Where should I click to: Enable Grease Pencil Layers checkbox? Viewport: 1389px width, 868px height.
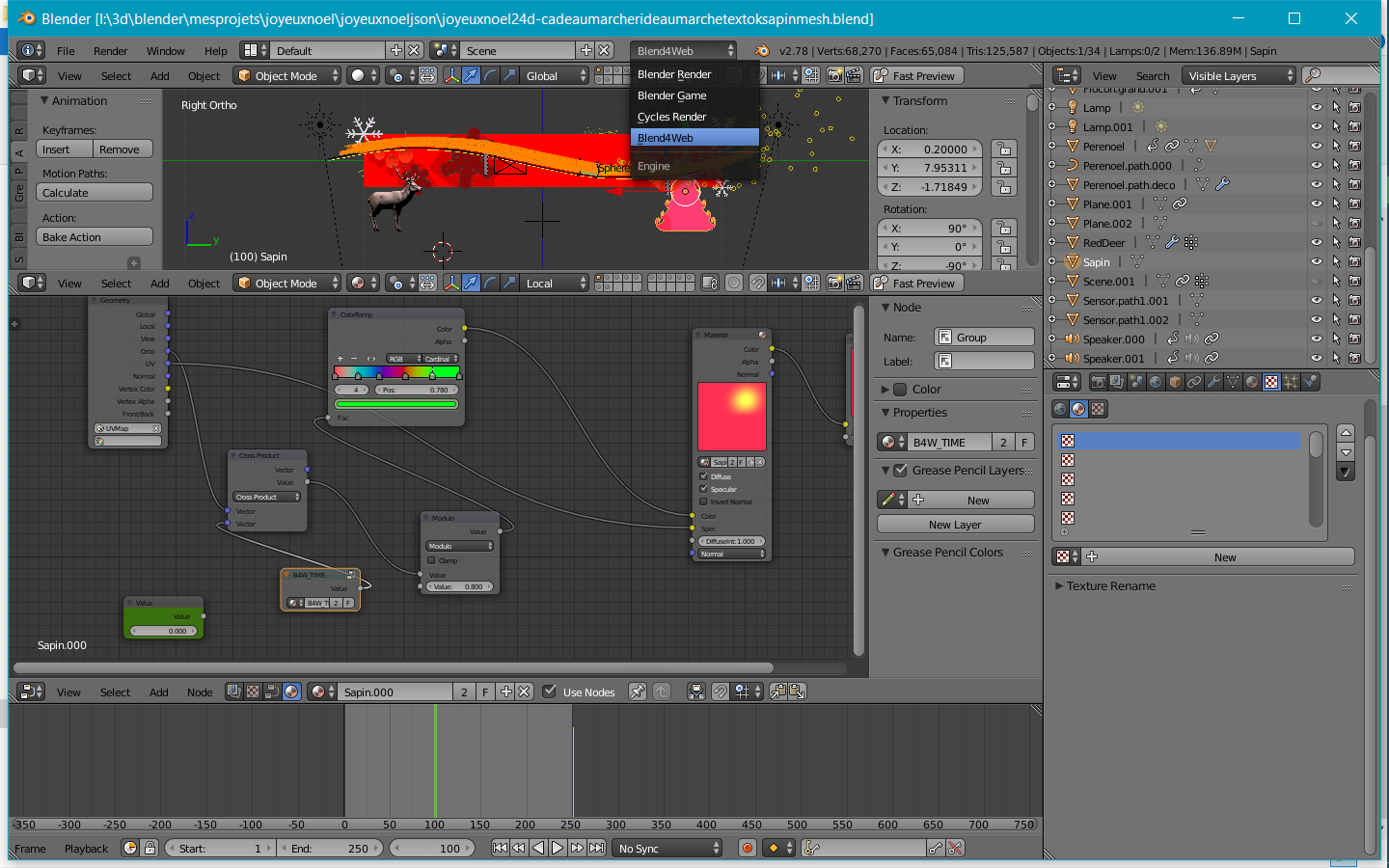[900, 471]
